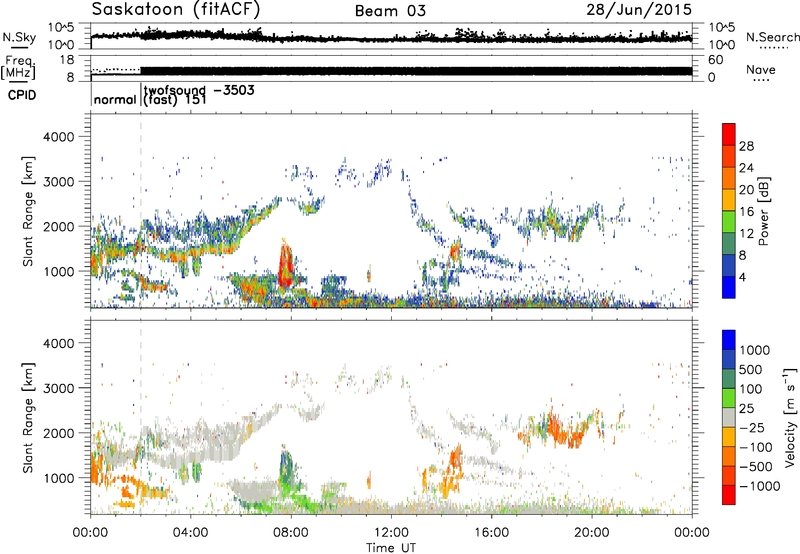The width and height of the screenshot is (800, 554).
Task: Click the "N.Search" legend label
Action: (772, 37)
